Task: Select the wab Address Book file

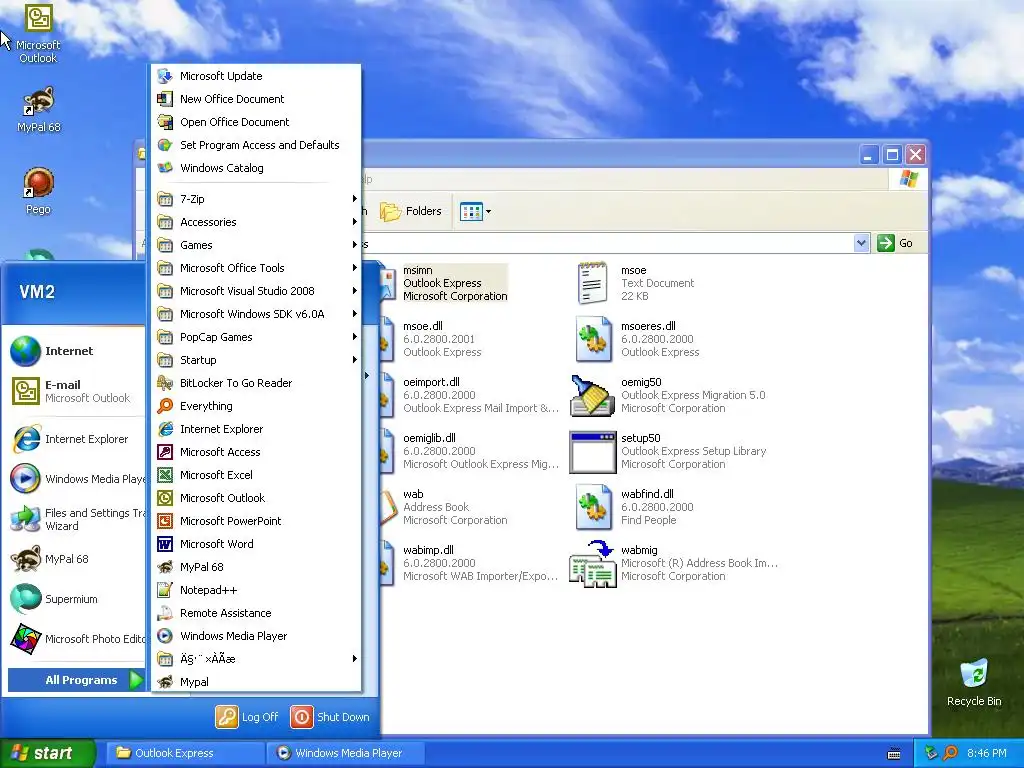Action: coord(444,507)
